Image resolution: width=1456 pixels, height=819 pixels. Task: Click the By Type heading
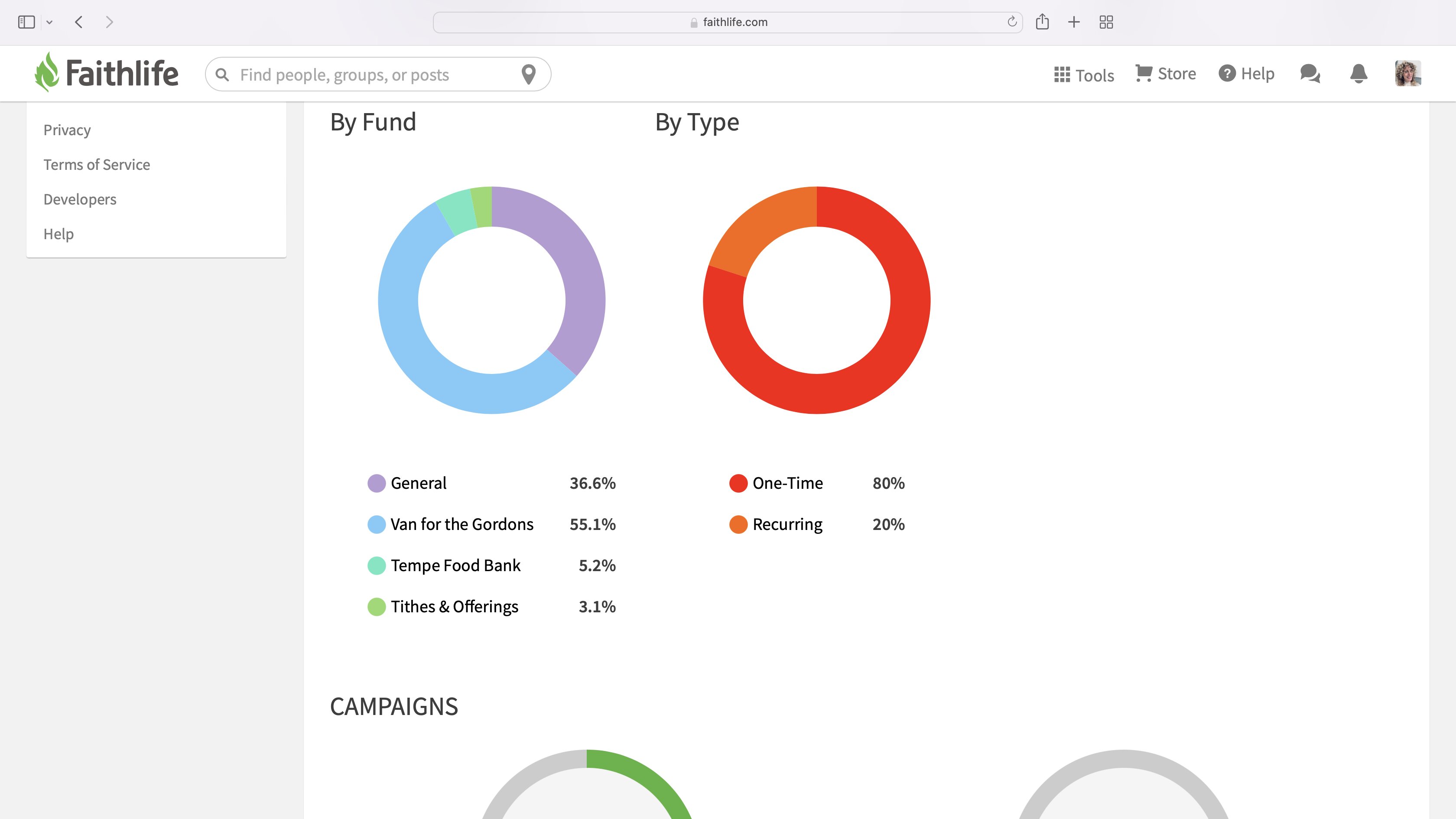click(697, 123)
